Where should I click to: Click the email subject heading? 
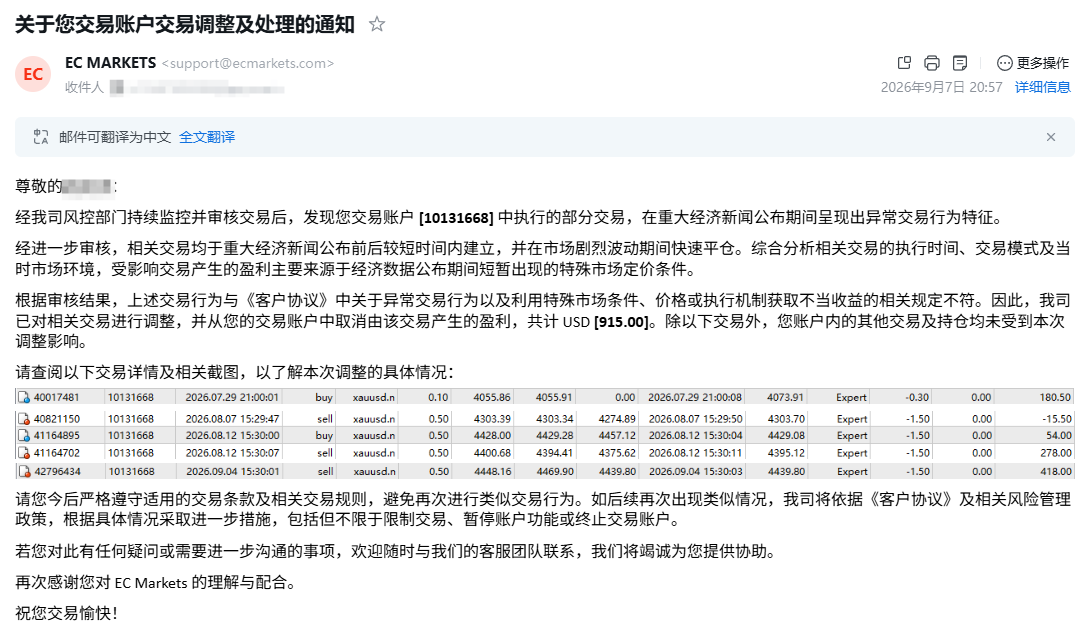tap(185, 24)
